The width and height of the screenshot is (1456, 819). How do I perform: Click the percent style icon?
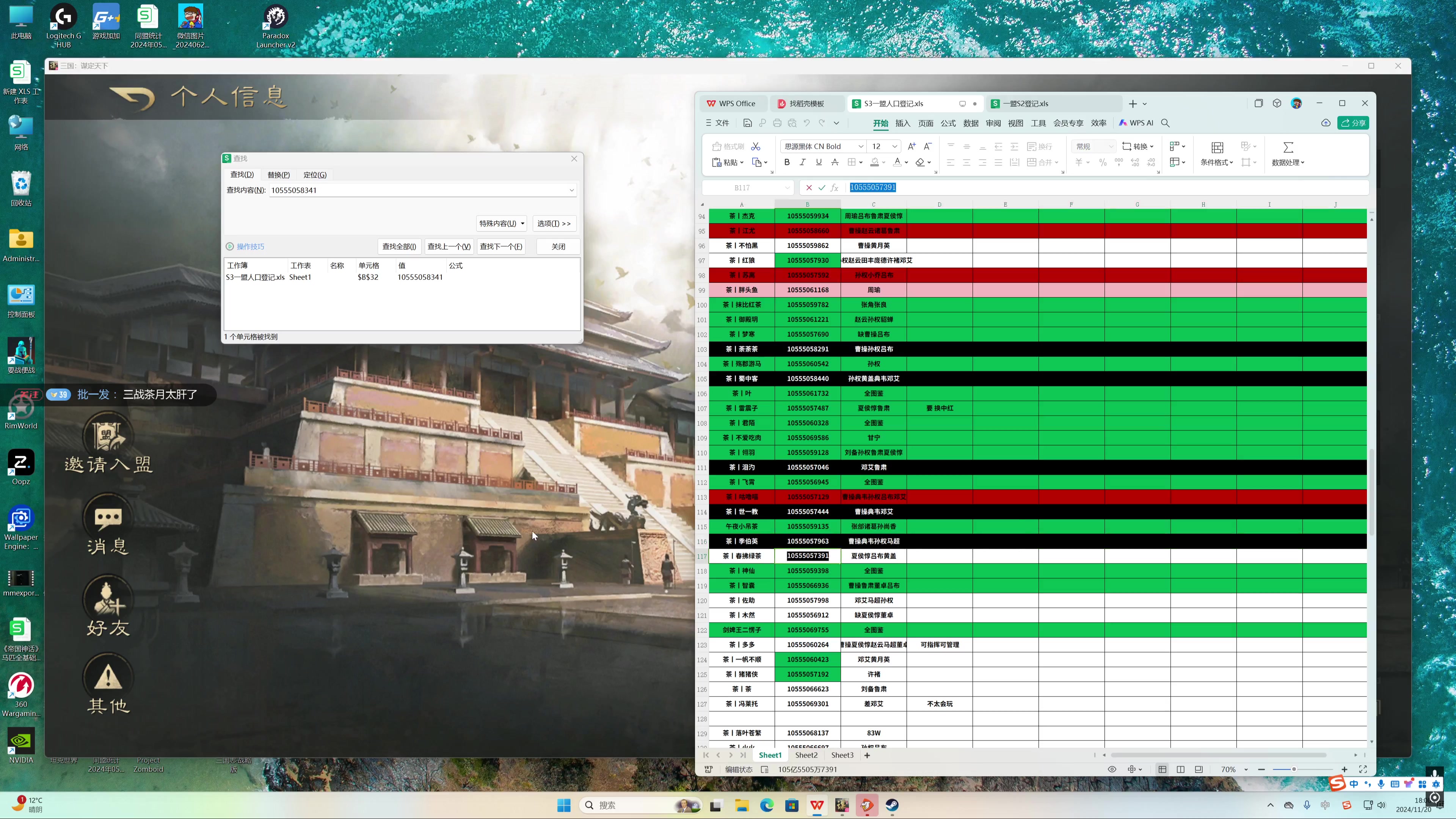(x=1103, y=162)
